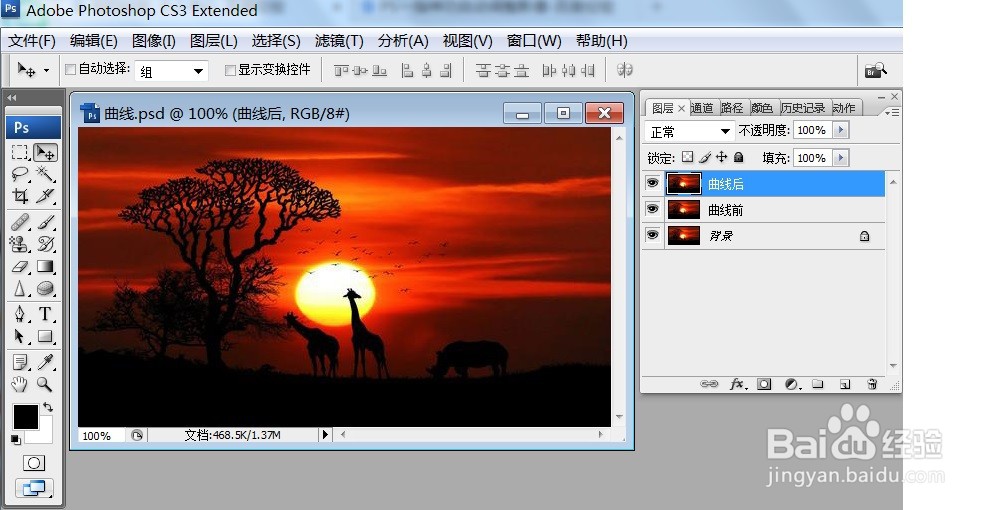This screenshot has height=510, width=999.
Task: Switch to the 历史记录 tab
Action: click(x=803, y=108)
